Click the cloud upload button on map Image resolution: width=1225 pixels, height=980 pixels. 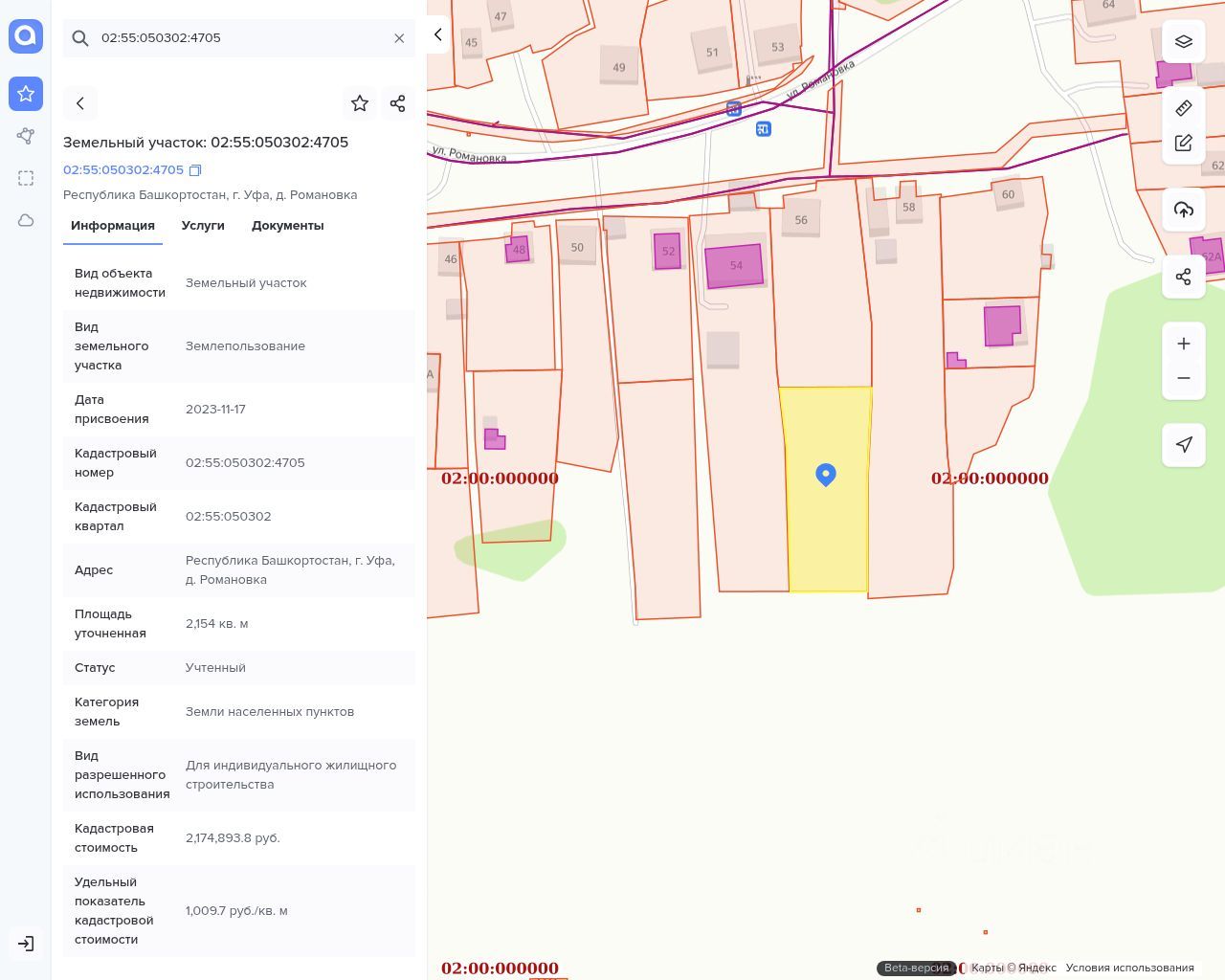pos(1184,210)
